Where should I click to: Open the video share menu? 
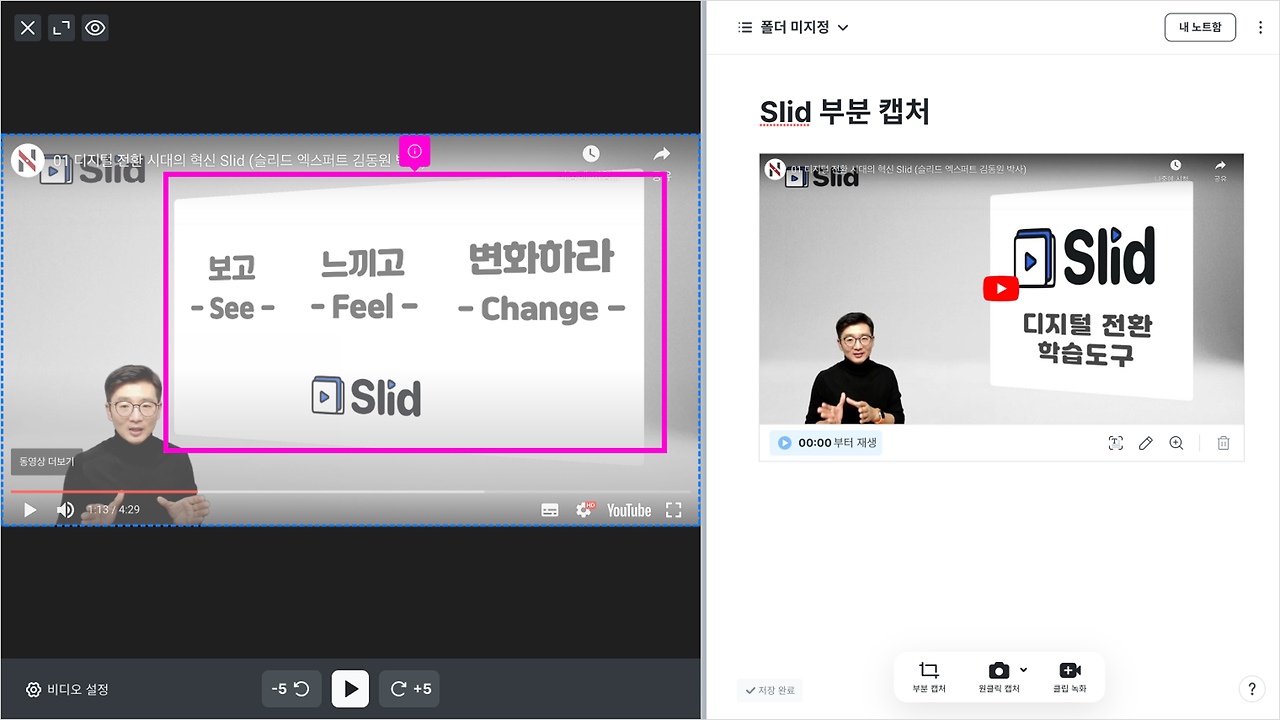point(661,153)
